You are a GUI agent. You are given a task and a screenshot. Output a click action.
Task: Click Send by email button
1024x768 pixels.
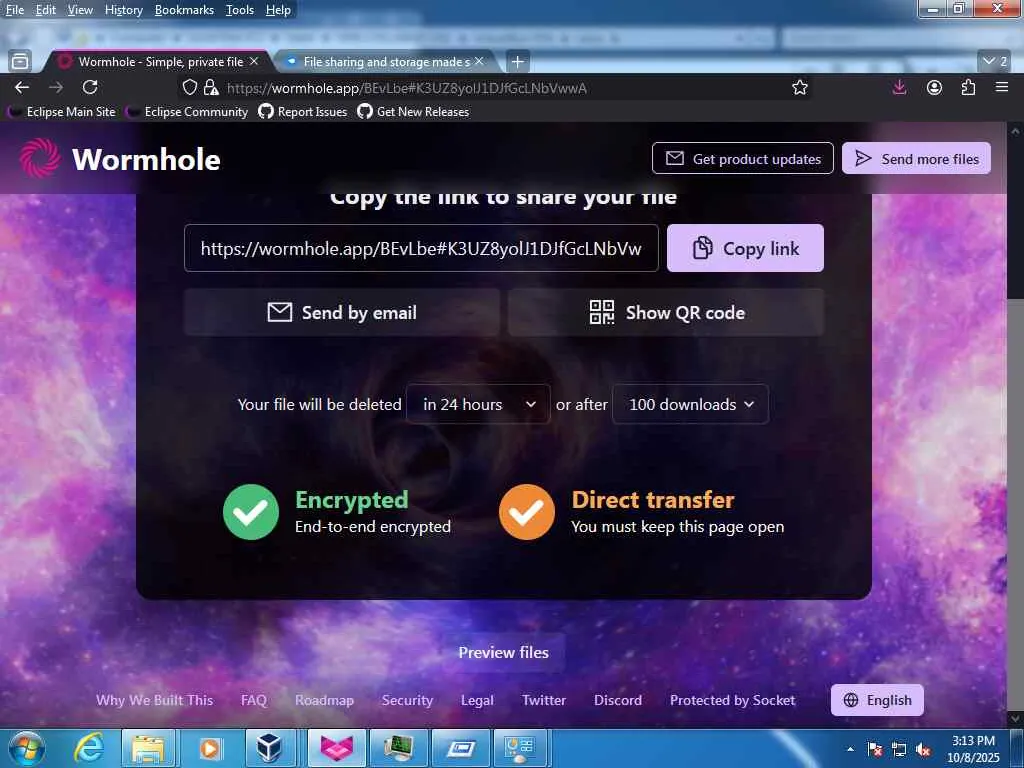342,312
